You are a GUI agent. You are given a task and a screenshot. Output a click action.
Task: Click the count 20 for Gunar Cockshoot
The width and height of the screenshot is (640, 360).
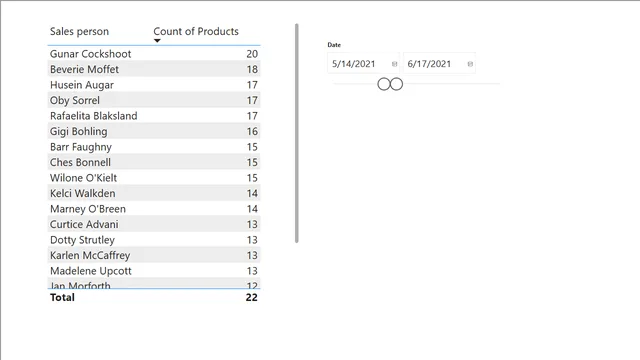pyautogui.click(x=252, y=54)
